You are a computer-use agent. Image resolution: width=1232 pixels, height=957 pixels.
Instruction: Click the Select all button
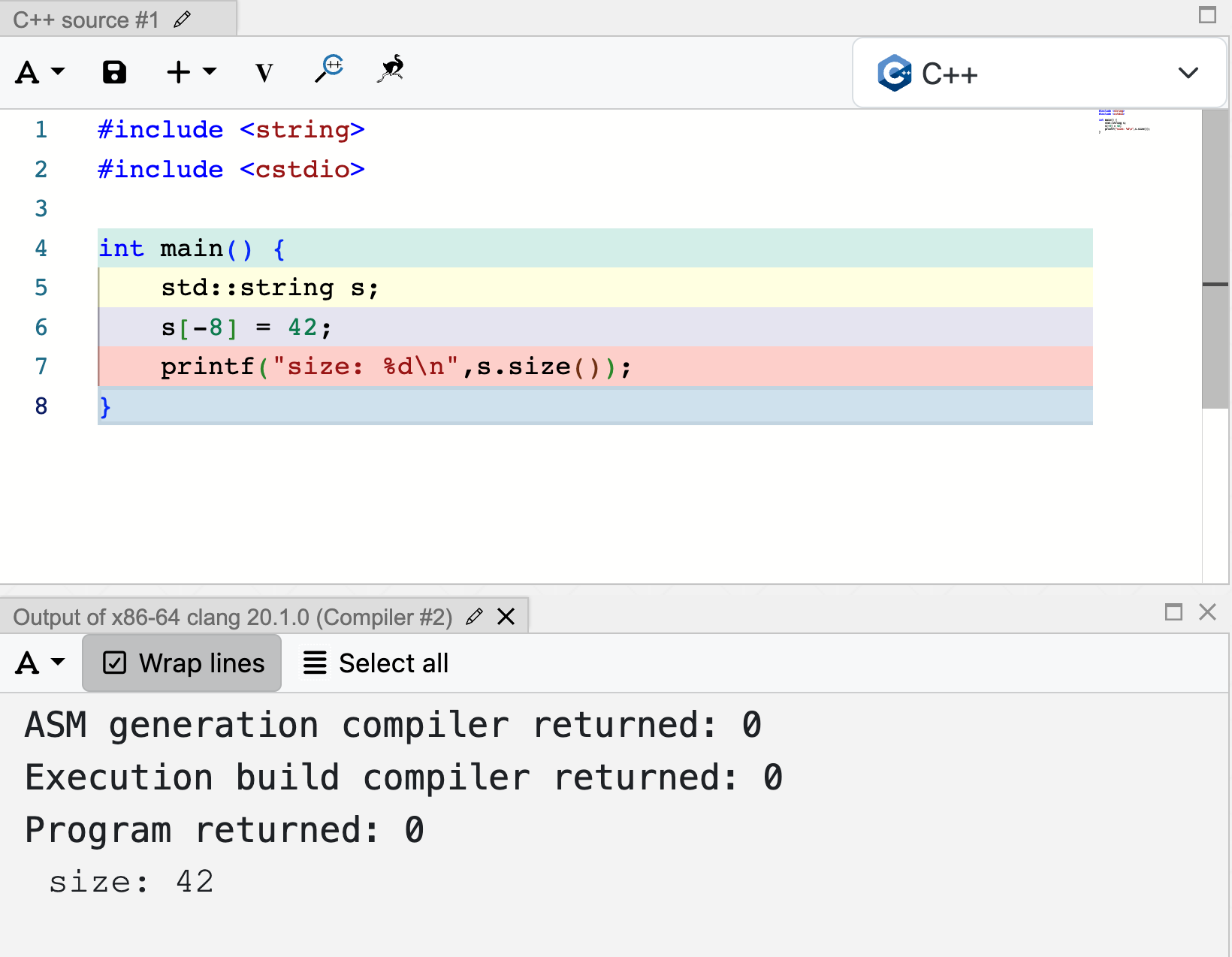pyautogui.click(x=376, y=663)
